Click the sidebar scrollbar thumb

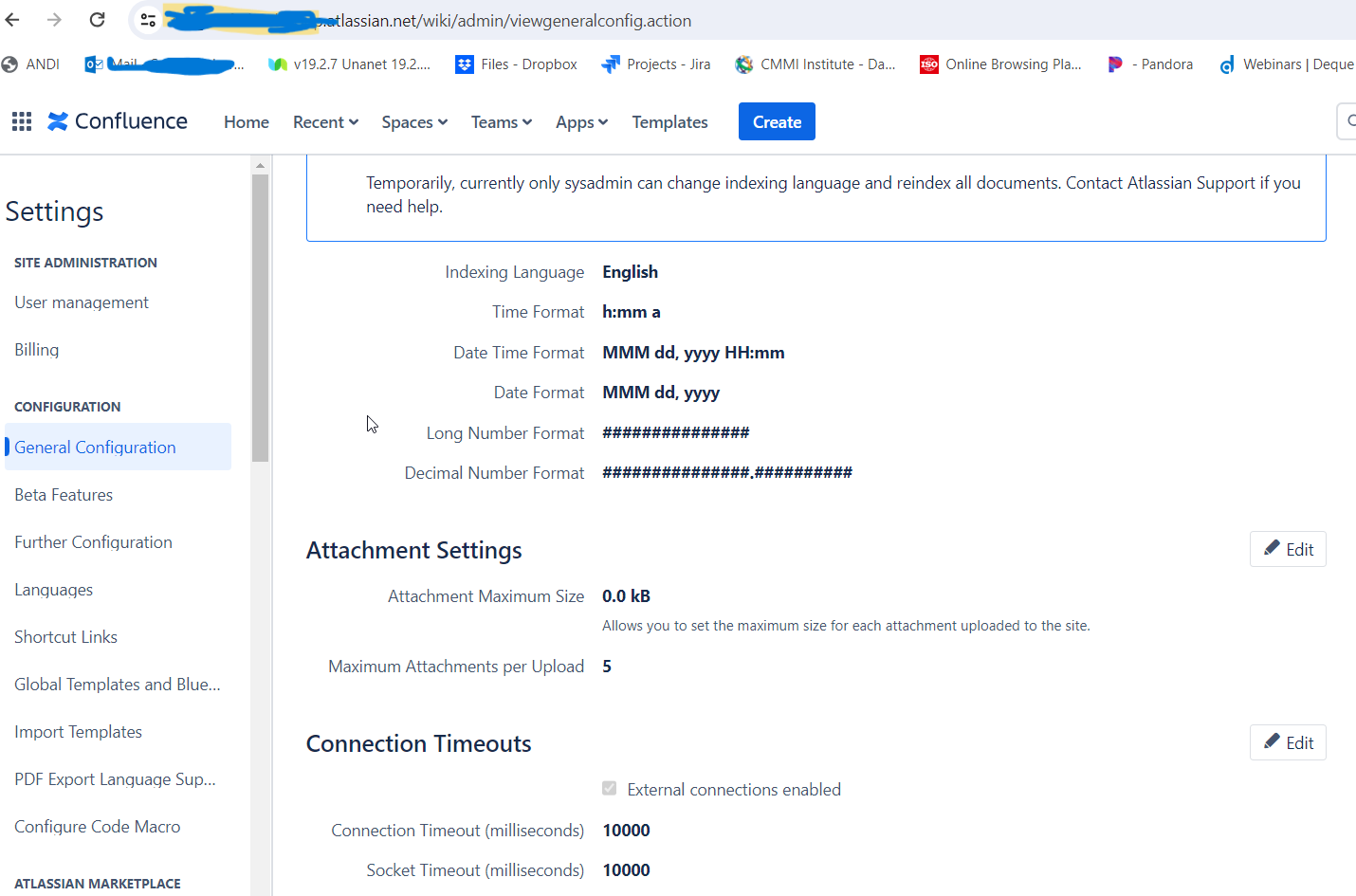(260, 318)
